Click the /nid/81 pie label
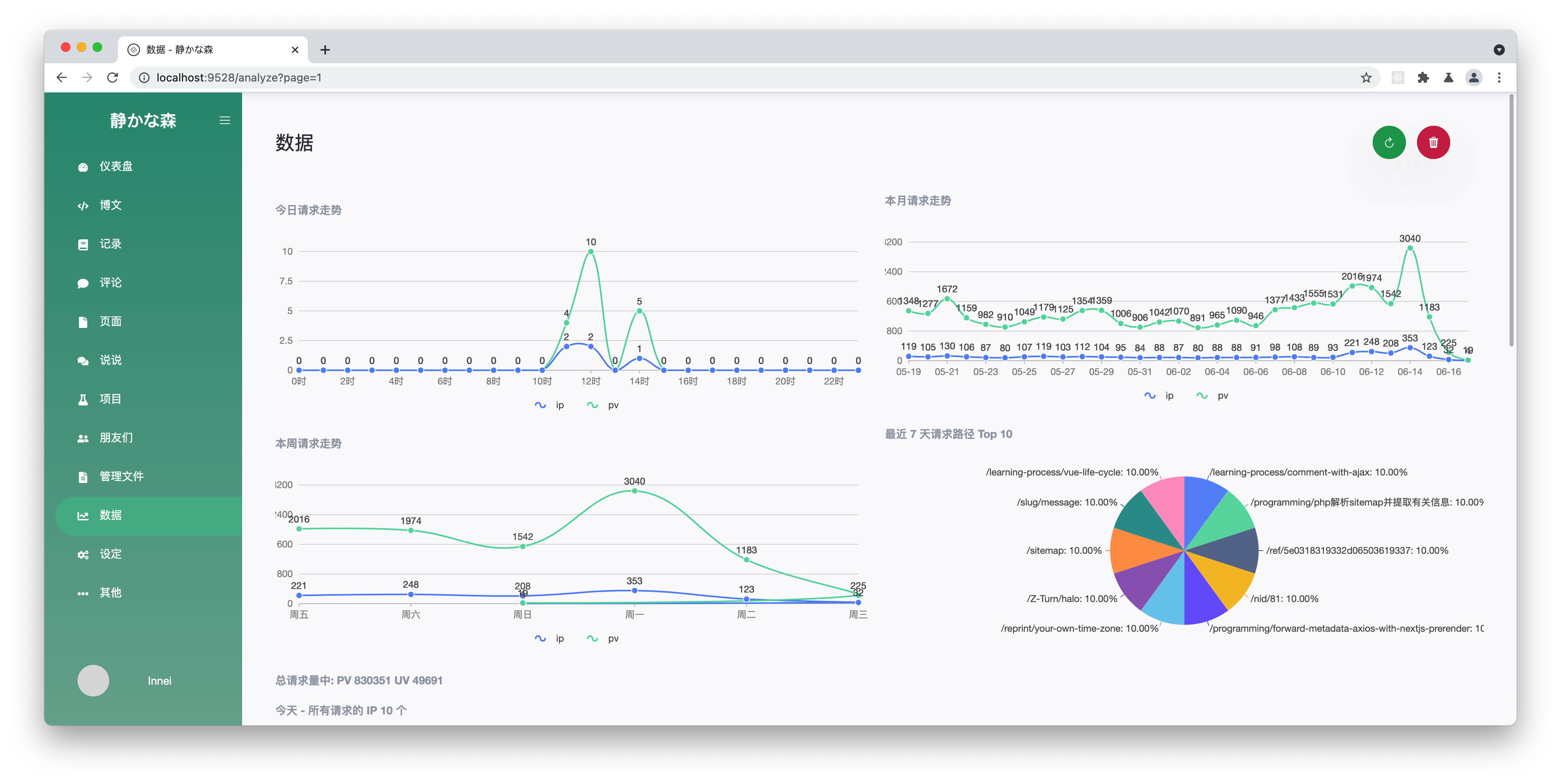The width and height of the screenshot is (1561, 784). click(x=1284, y=598)
